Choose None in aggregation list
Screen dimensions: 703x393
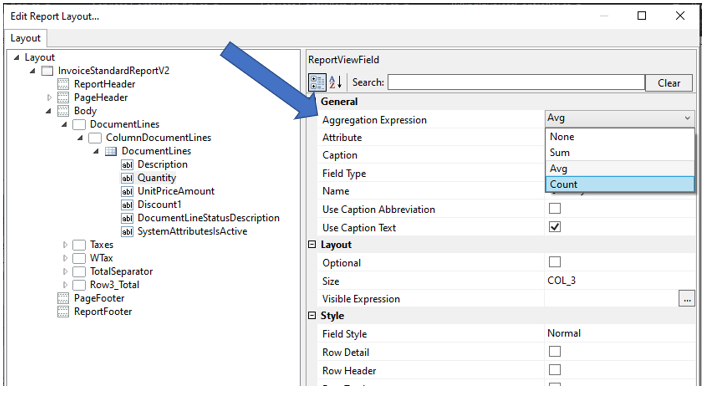620,137
